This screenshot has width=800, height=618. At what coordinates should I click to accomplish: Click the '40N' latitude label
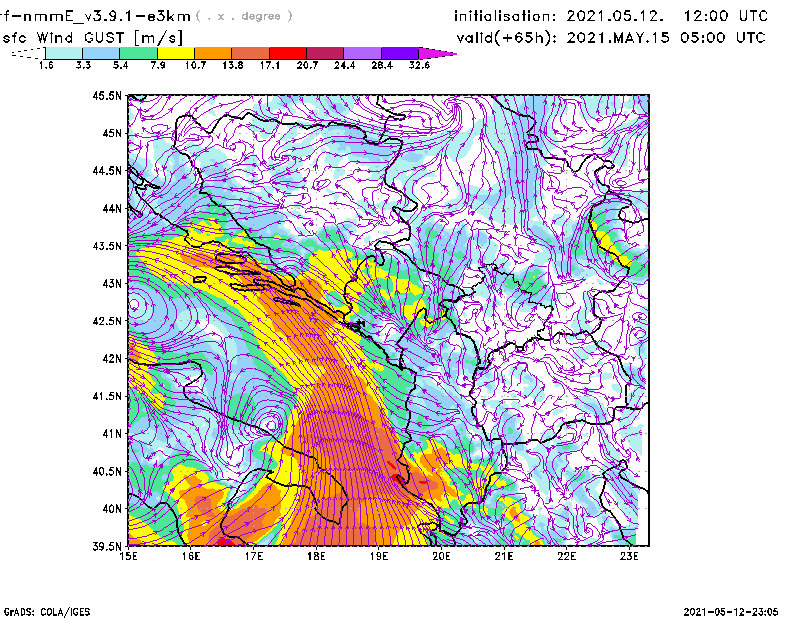tap(112, 509)
